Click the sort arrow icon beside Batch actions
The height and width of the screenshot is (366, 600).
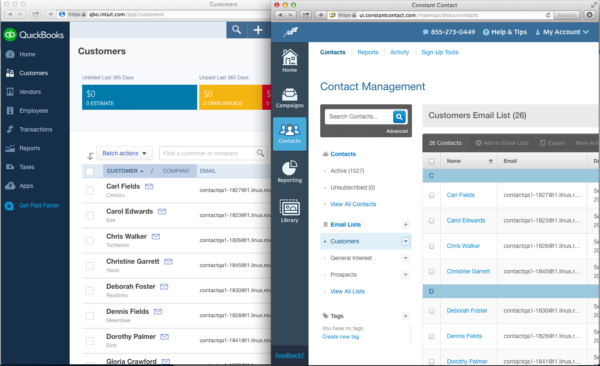90,155
